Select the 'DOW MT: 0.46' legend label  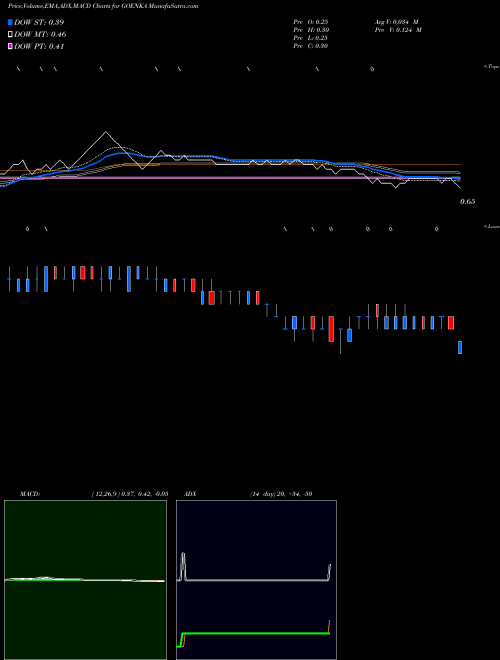(x=40, y=35)
